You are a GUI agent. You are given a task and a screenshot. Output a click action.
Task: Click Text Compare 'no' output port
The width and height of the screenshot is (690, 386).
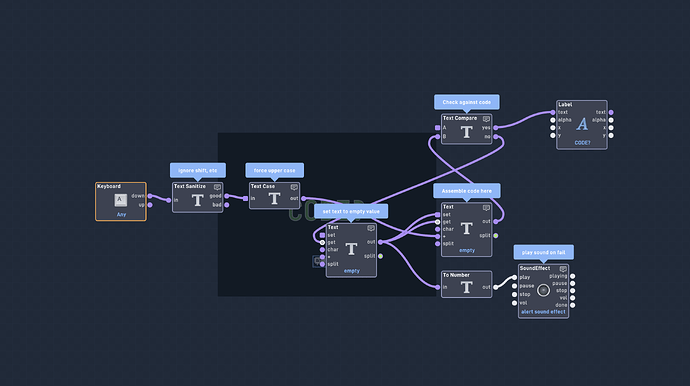[x=496, y=137]
